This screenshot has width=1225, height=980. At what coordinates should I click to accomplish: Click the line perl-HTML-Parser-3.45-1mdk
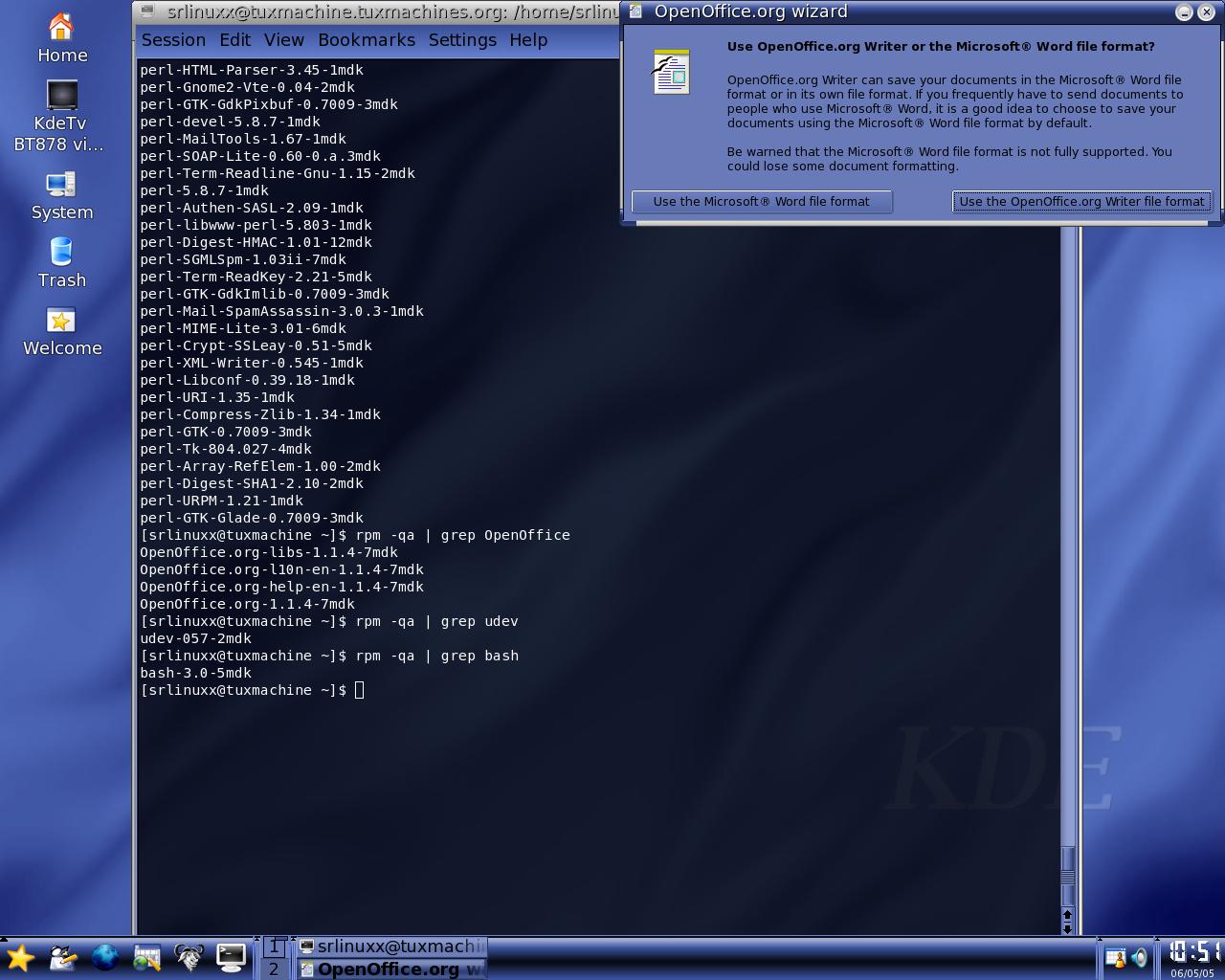tap(252, 70)
